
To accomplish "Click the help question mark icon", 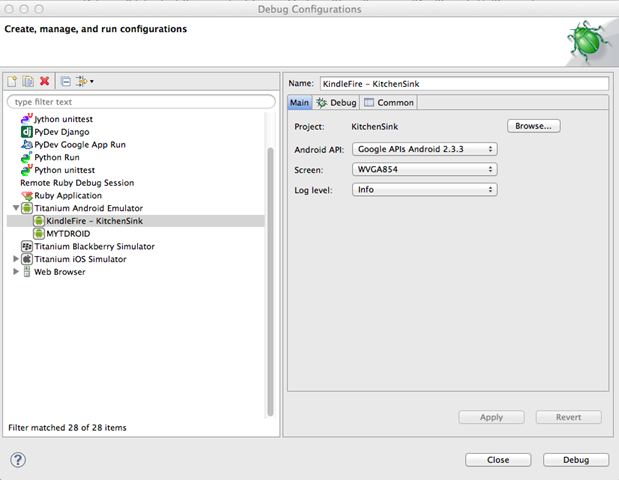I will pos(18,459).
